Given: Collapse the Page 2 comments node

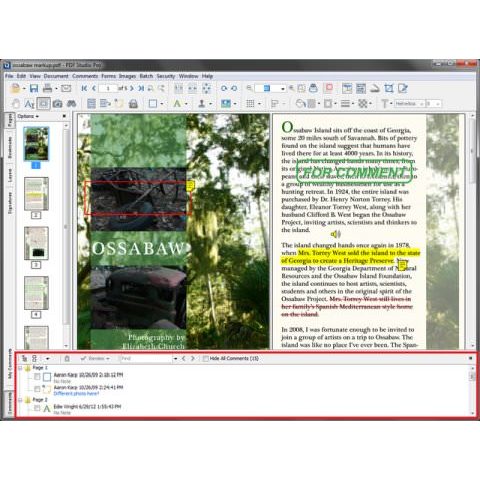Looking at the screenshot, I should [20, 399].
